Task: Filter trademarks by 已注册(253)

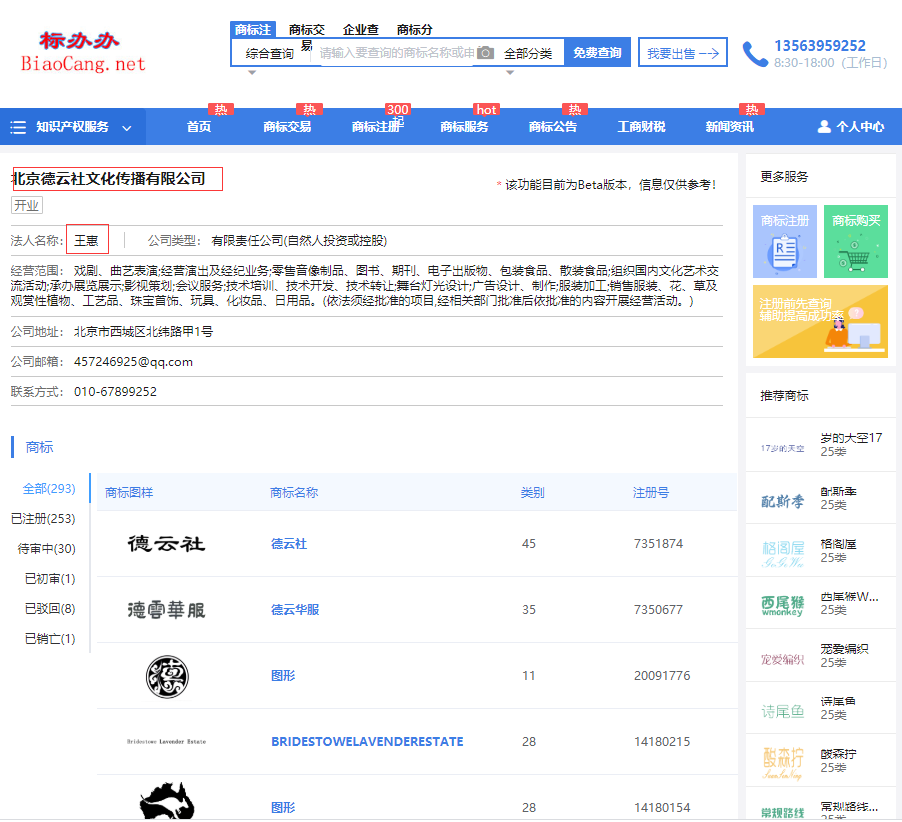Action: pos(43,518)
